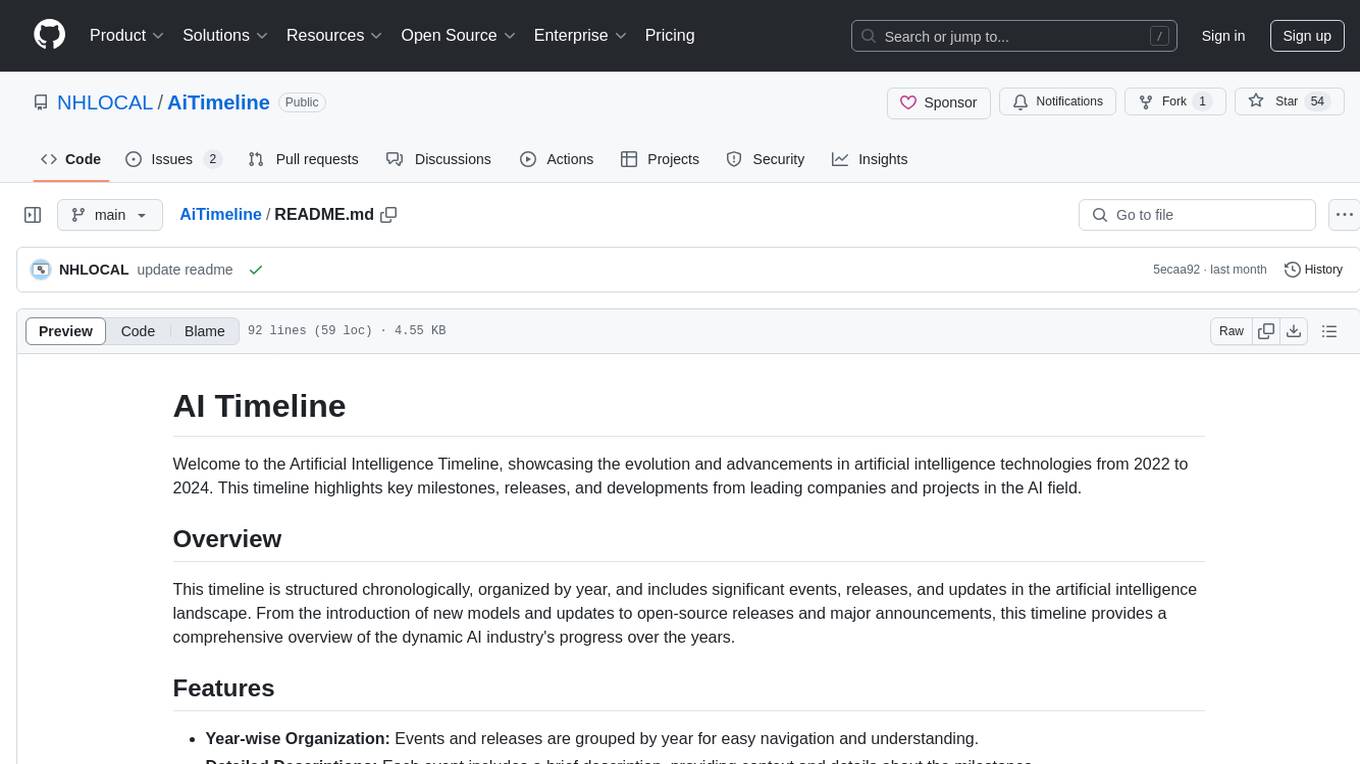This screenshot has width=1360, height=764.
Task: Click the Sign up button
Action: [1307, 36]
